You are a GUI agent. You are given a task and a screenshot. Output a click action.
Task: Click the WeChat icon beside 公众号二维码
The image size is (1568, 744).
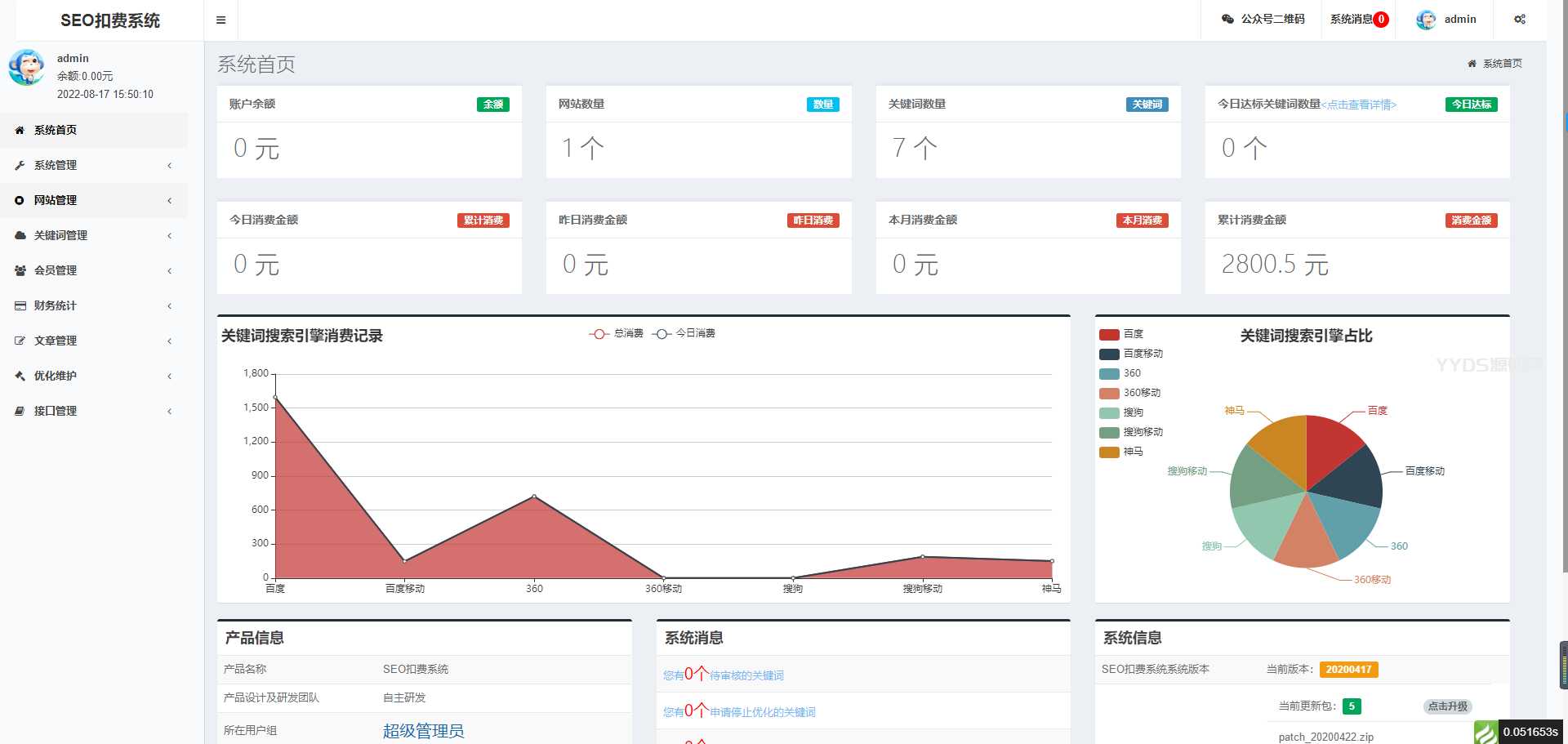[x=1227, y=20]
